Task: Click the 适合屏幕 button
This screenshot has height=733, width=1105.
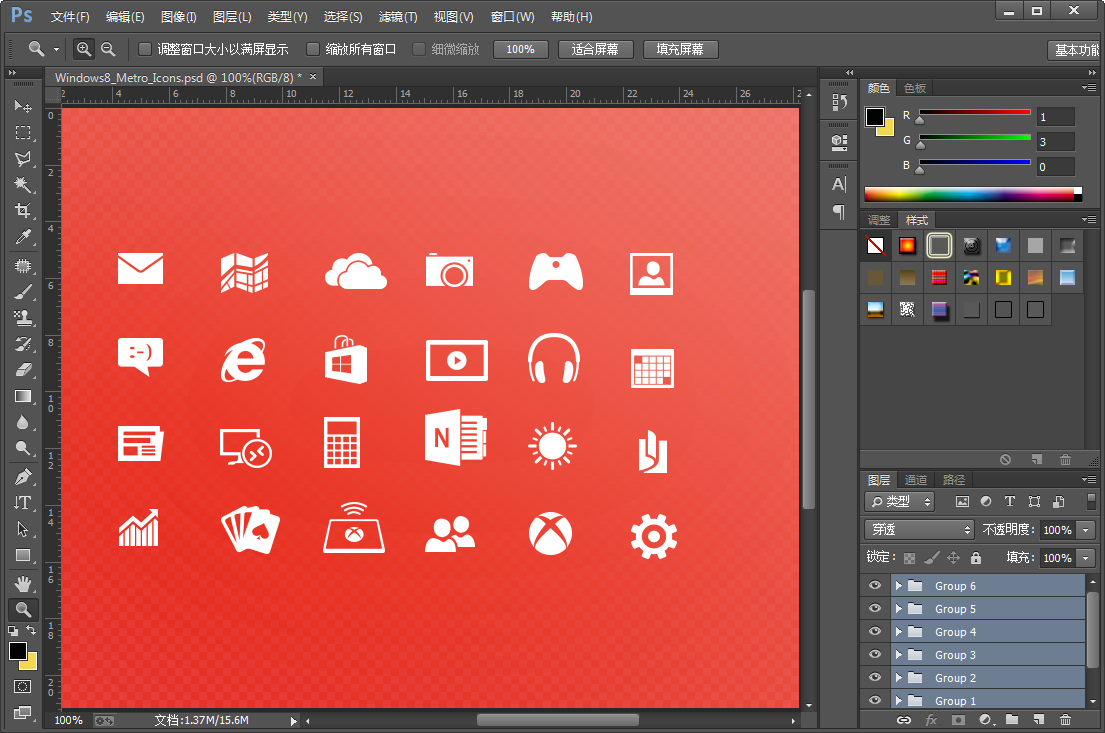Action: pos(595,49)
